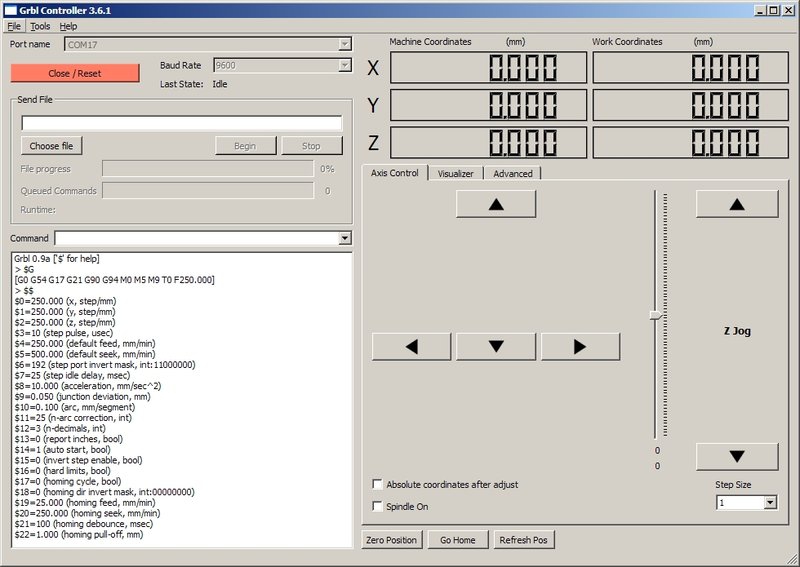Click the '$8=10.000 (acceleration, mm/sec^2)' line
This screenshot has height=567, width=800.
88,386
